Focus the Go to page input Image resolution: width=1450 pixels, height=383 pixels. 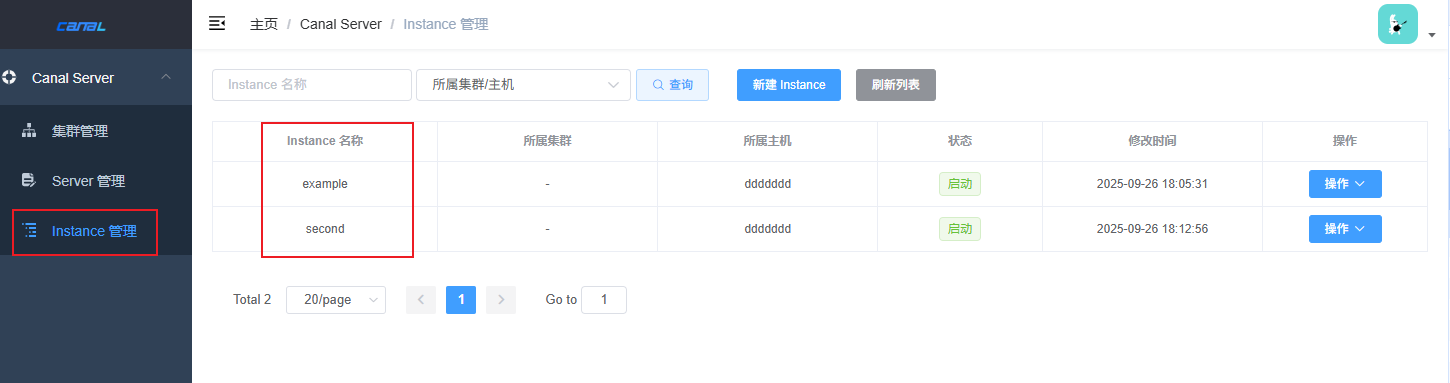coord(604,300)
